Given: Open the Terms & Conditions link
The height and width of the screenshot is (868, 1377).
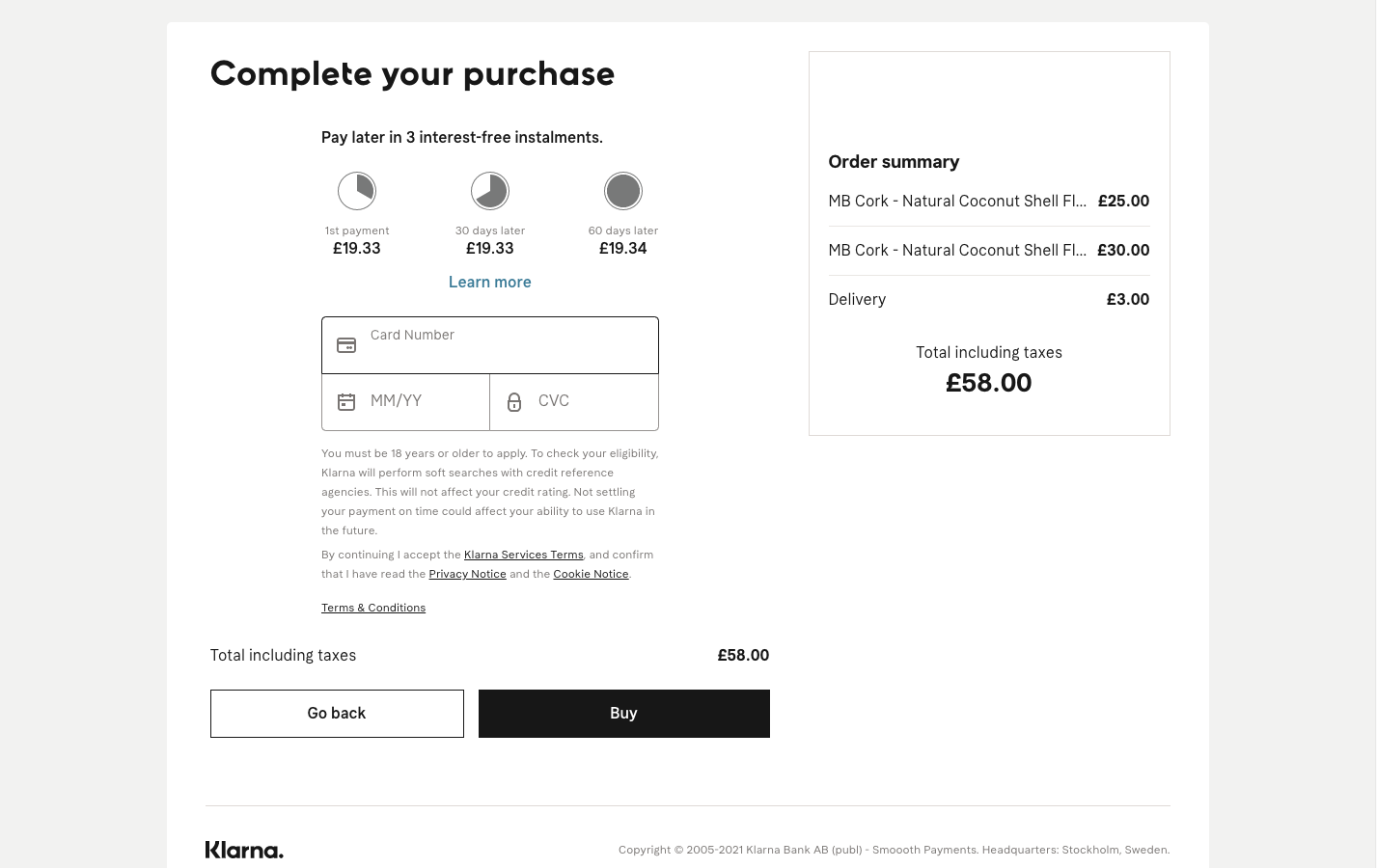Looking at the screenshot, I should pyautogui.click(x=373, y=608).
